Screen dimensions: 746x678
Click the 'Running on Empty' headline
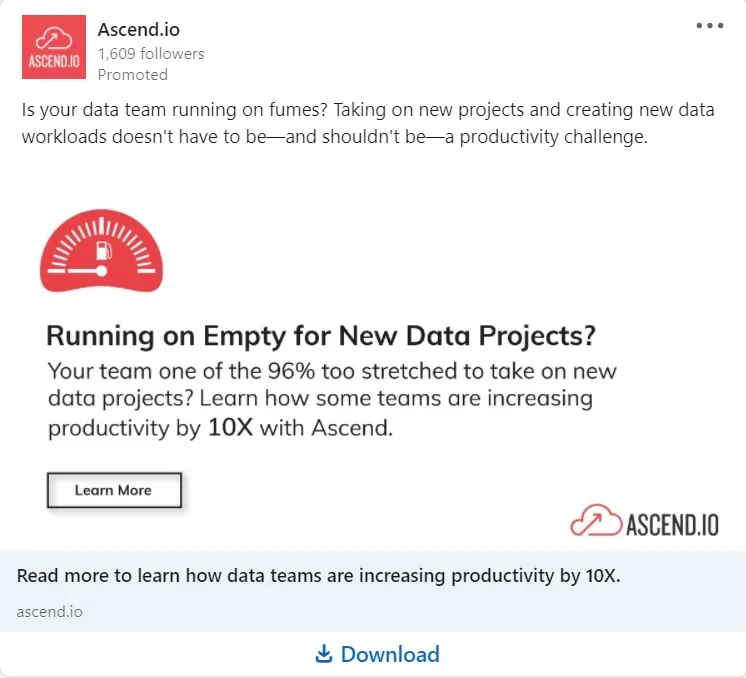(x=321, y=336)
